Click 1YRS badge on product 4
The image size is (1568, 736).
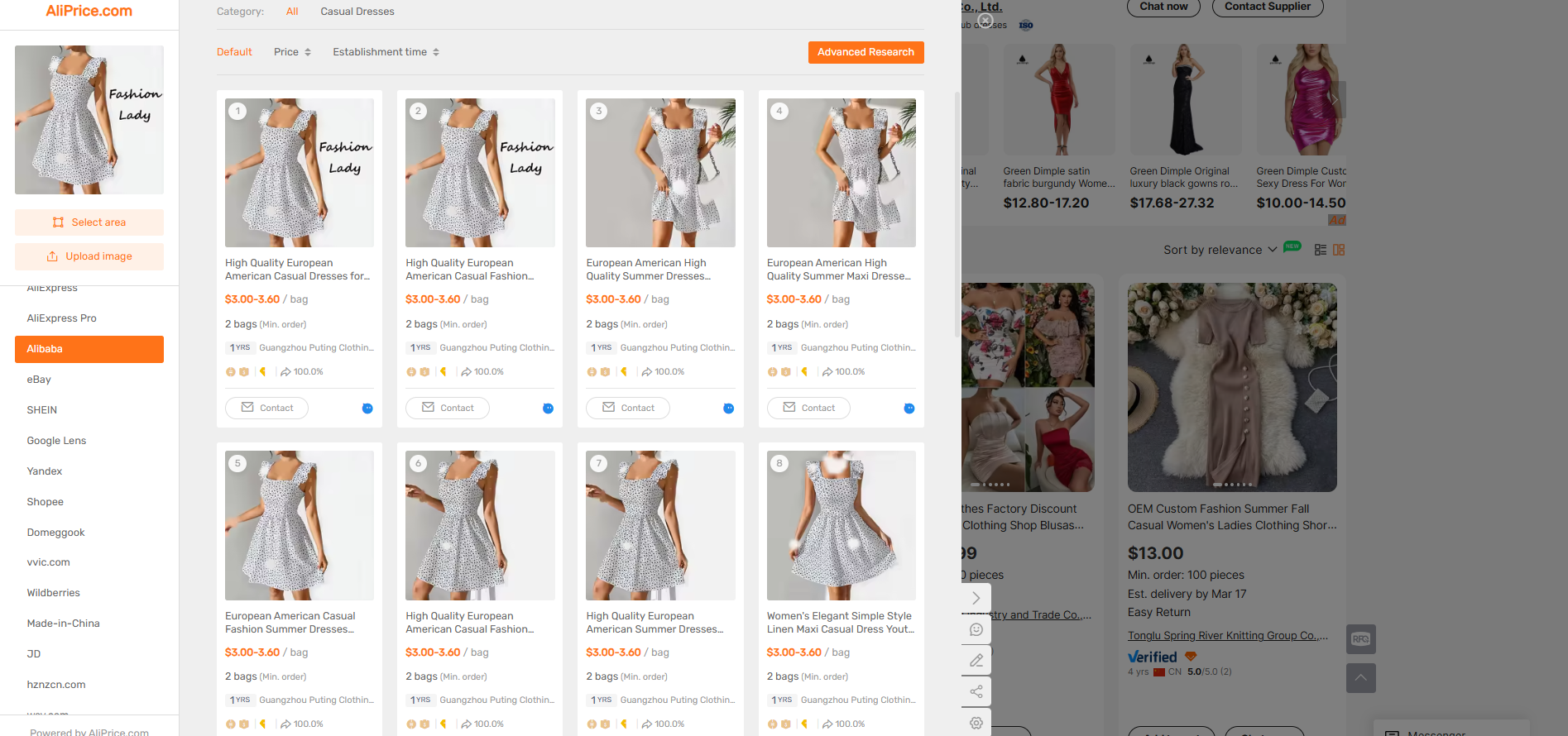(782, 348)
